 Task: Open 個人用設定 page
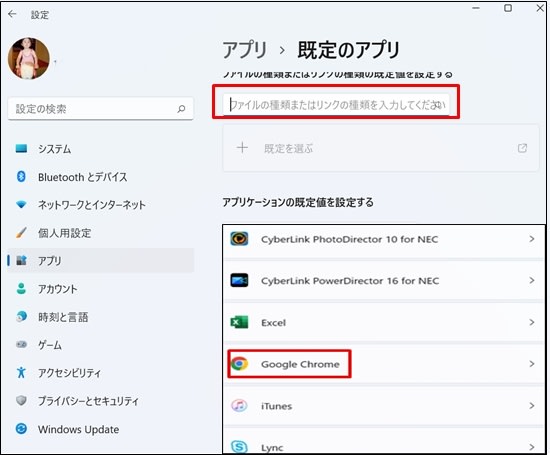click(x=100, y=233)
